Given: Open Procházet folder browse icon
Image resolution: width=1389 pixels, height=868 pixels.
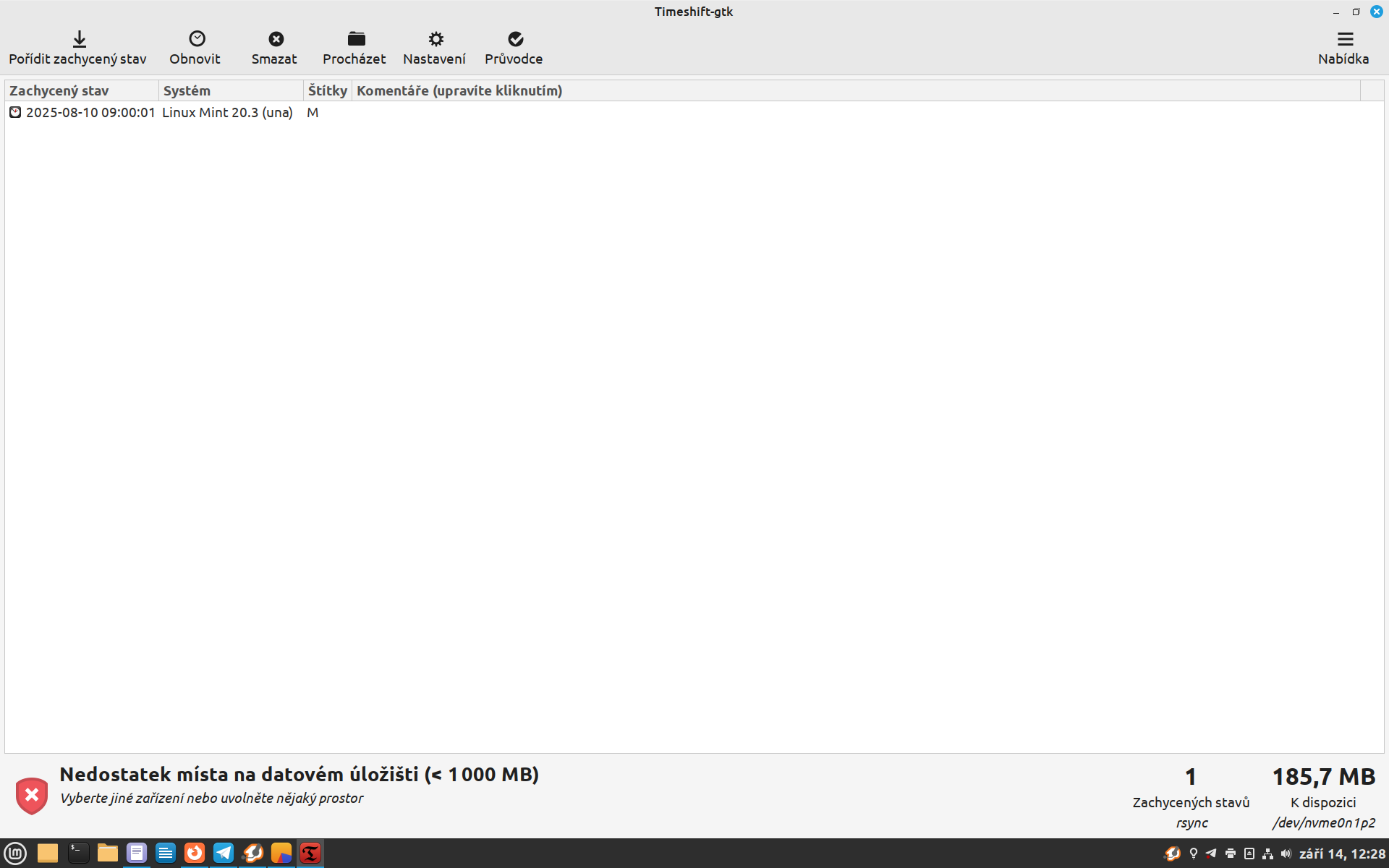Looking at the screenshot, I should (355, 39).
